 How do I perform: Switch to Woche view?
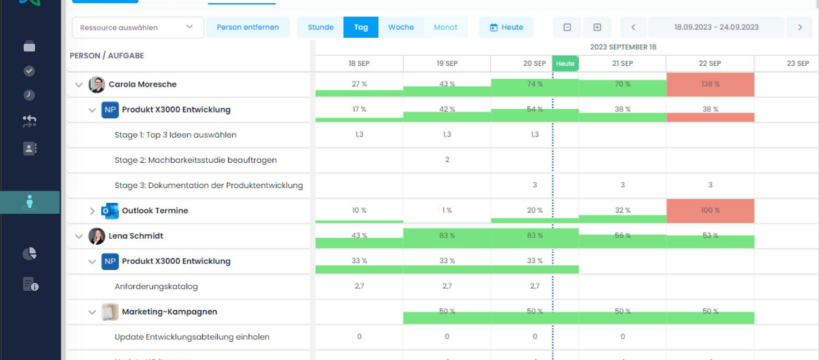tap(401, 27)
